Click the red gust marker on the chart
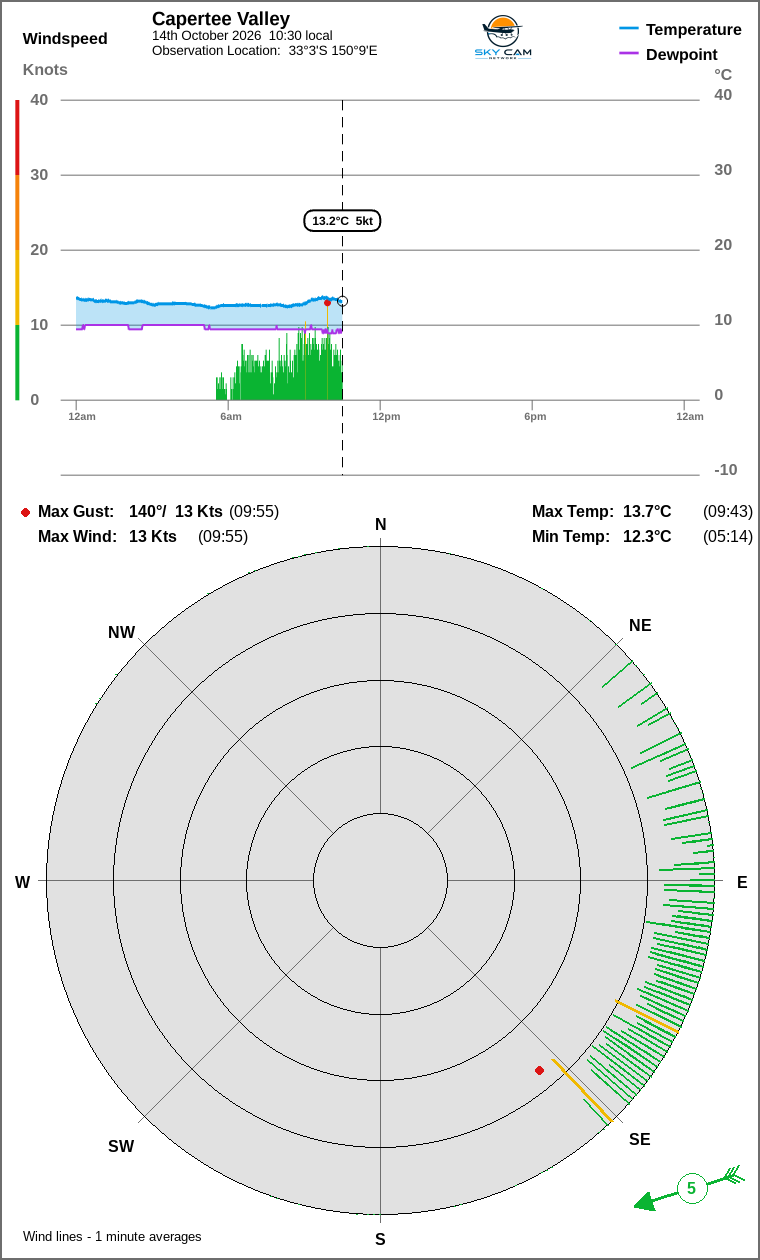 tap(327, 302)
